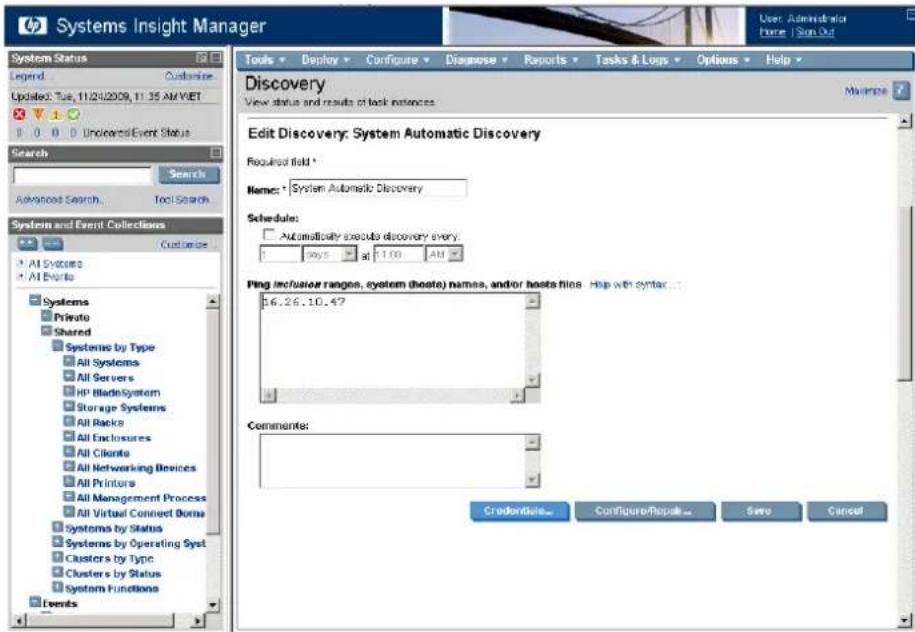Expand the Private tree node

coord(47,316)
